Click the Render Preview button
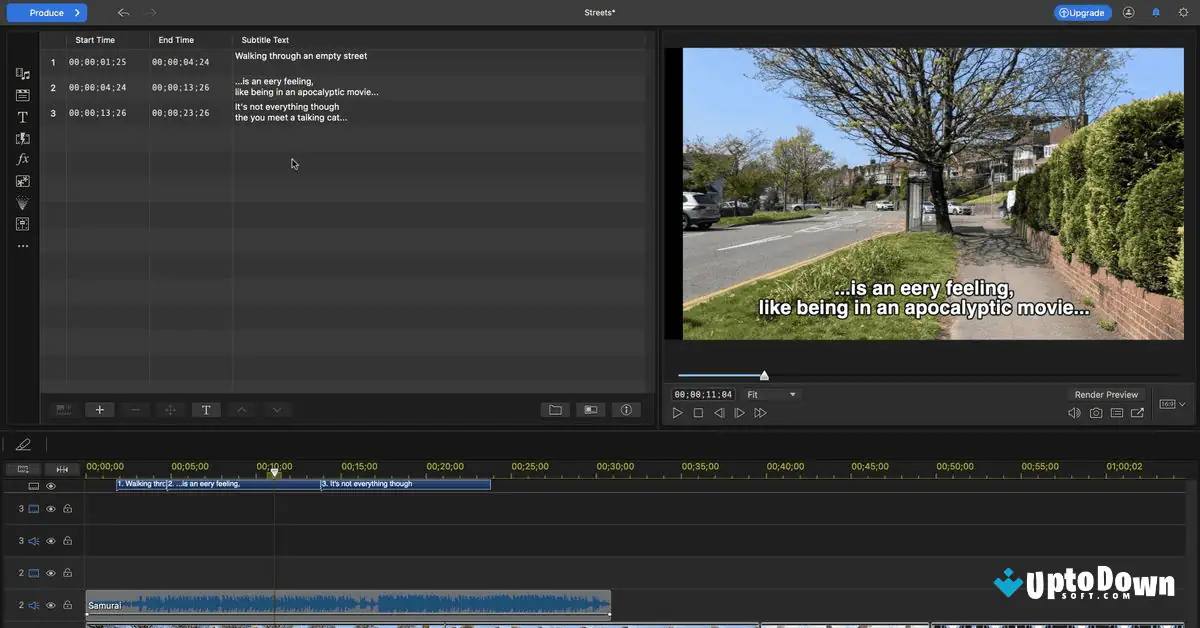Viewport: 1200px width, 628px height. pyautogui.click(x=1106, y=395)
